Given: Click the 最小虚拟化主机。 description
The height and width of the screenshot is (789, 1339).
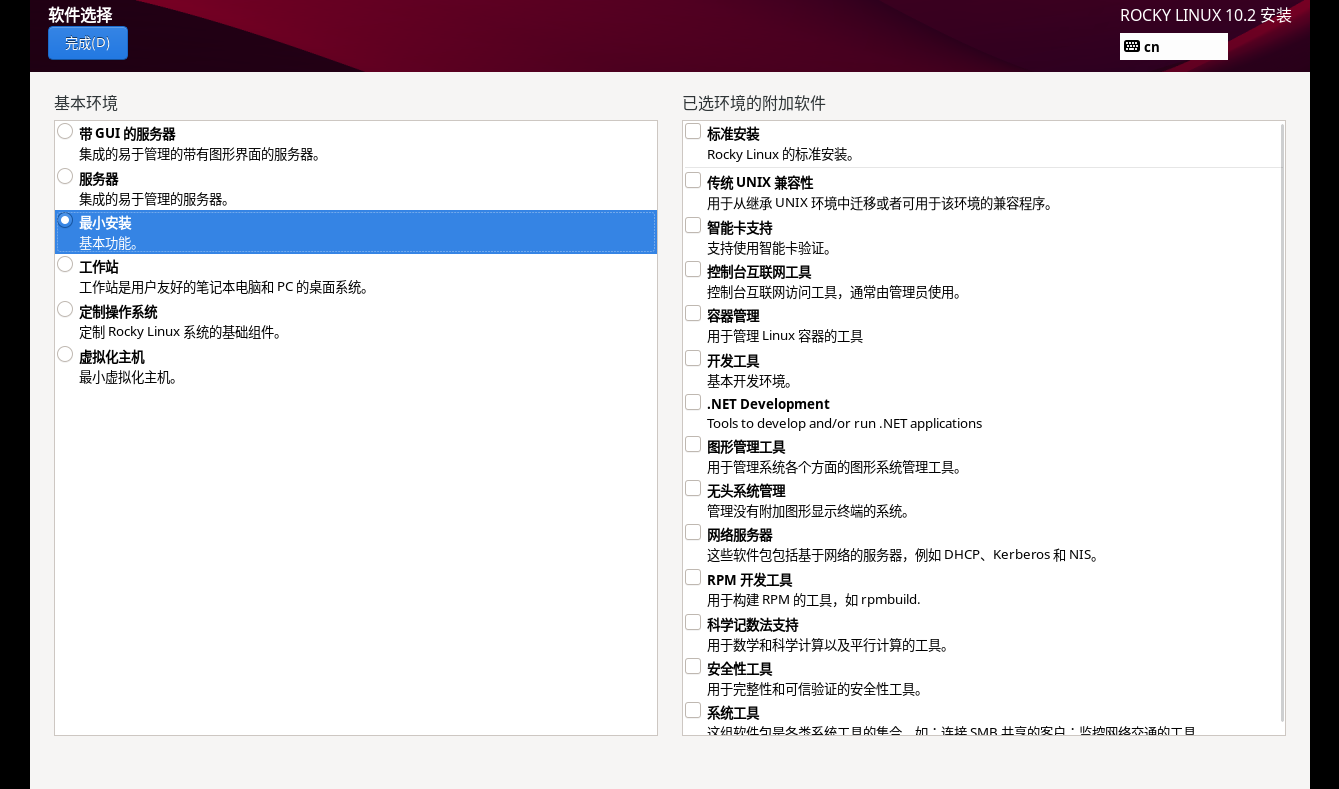Looking at the screenshot, I should [129, 378].
